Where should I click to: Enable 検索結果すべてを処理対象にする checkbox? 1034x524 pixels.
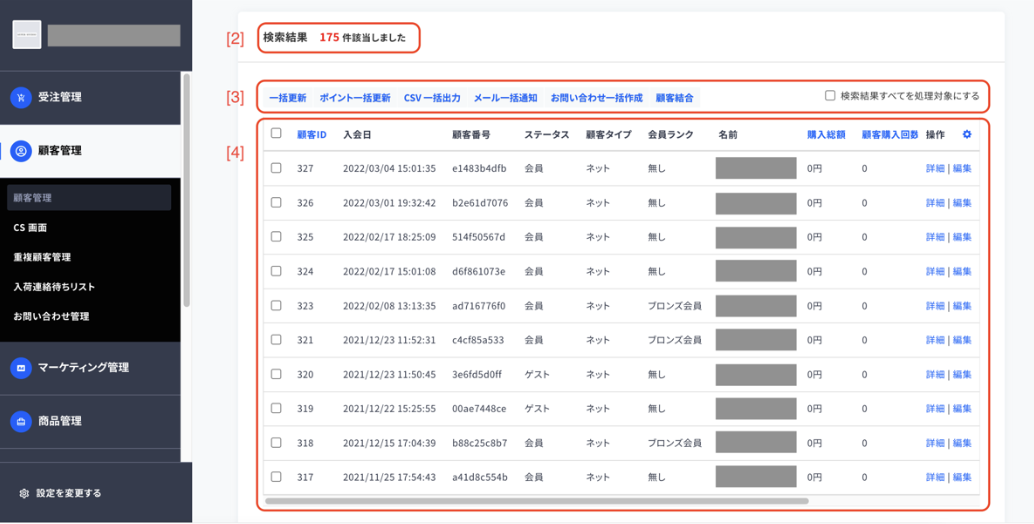[830, 96]
